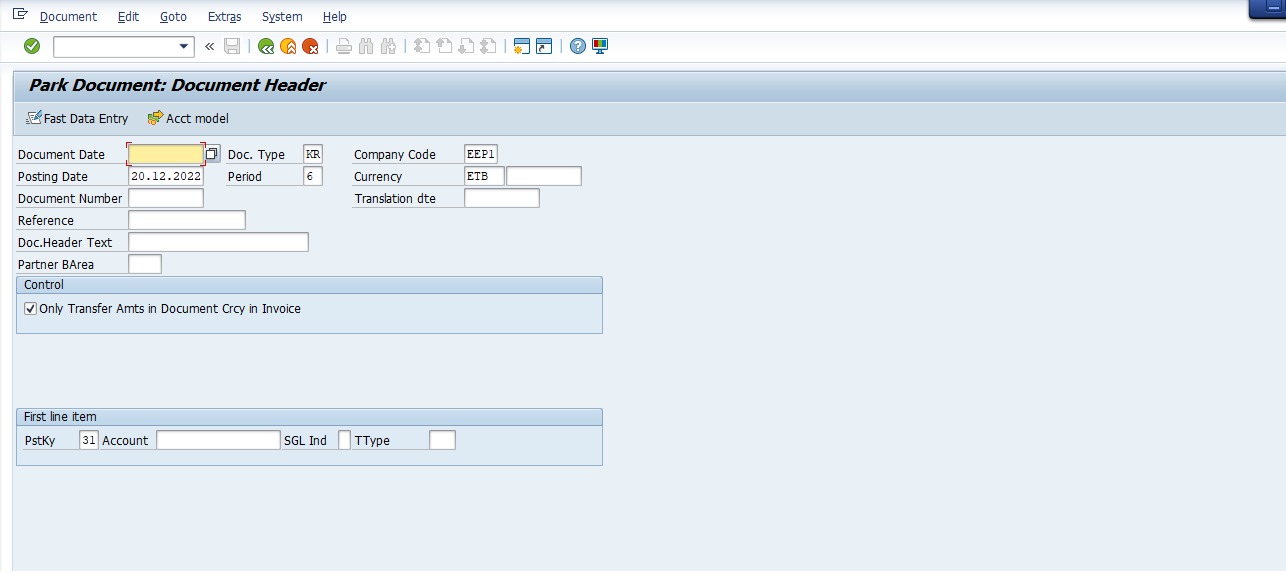This screenshot has height=575, width=1286.
Task: Open the Extras menu
Action: pos(225,16)
